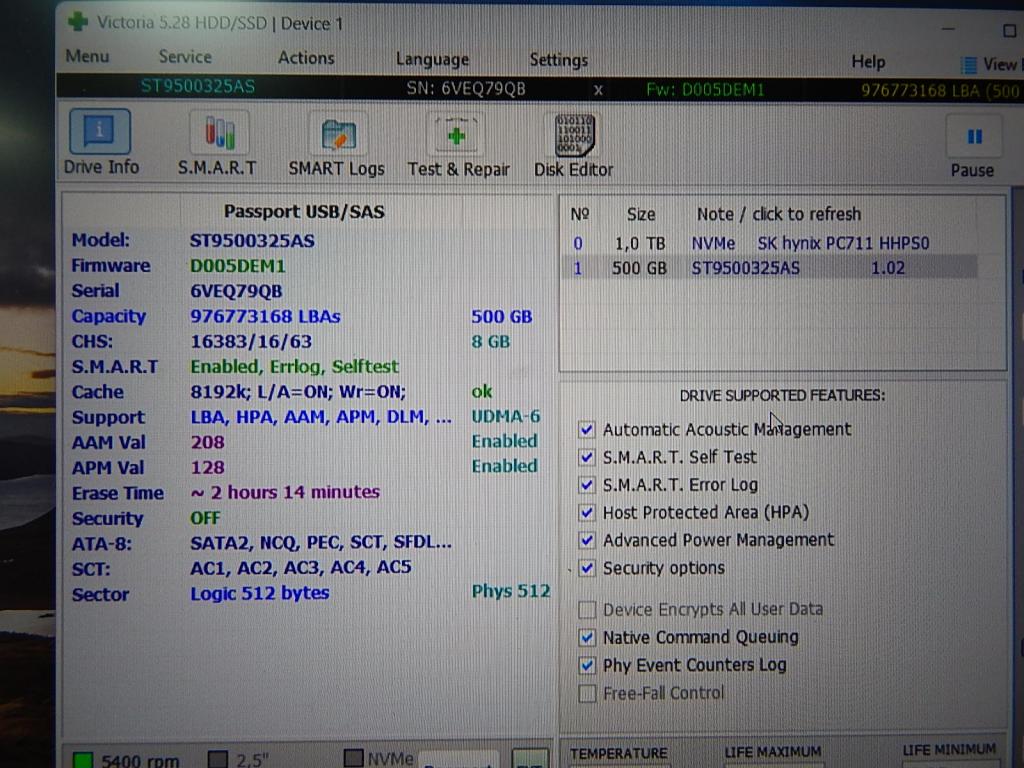Toggle Phy Event Counters Log checkbox
The image size is (1024, 768).
586,665
